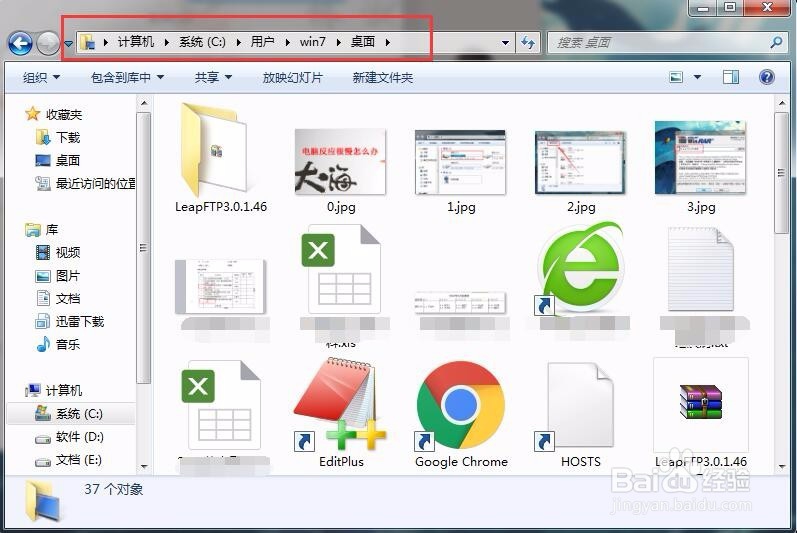The width and height of the screenshot is (797, 533).
Task: Click the file list scroll up arrow
Action: tap(781, 103)
